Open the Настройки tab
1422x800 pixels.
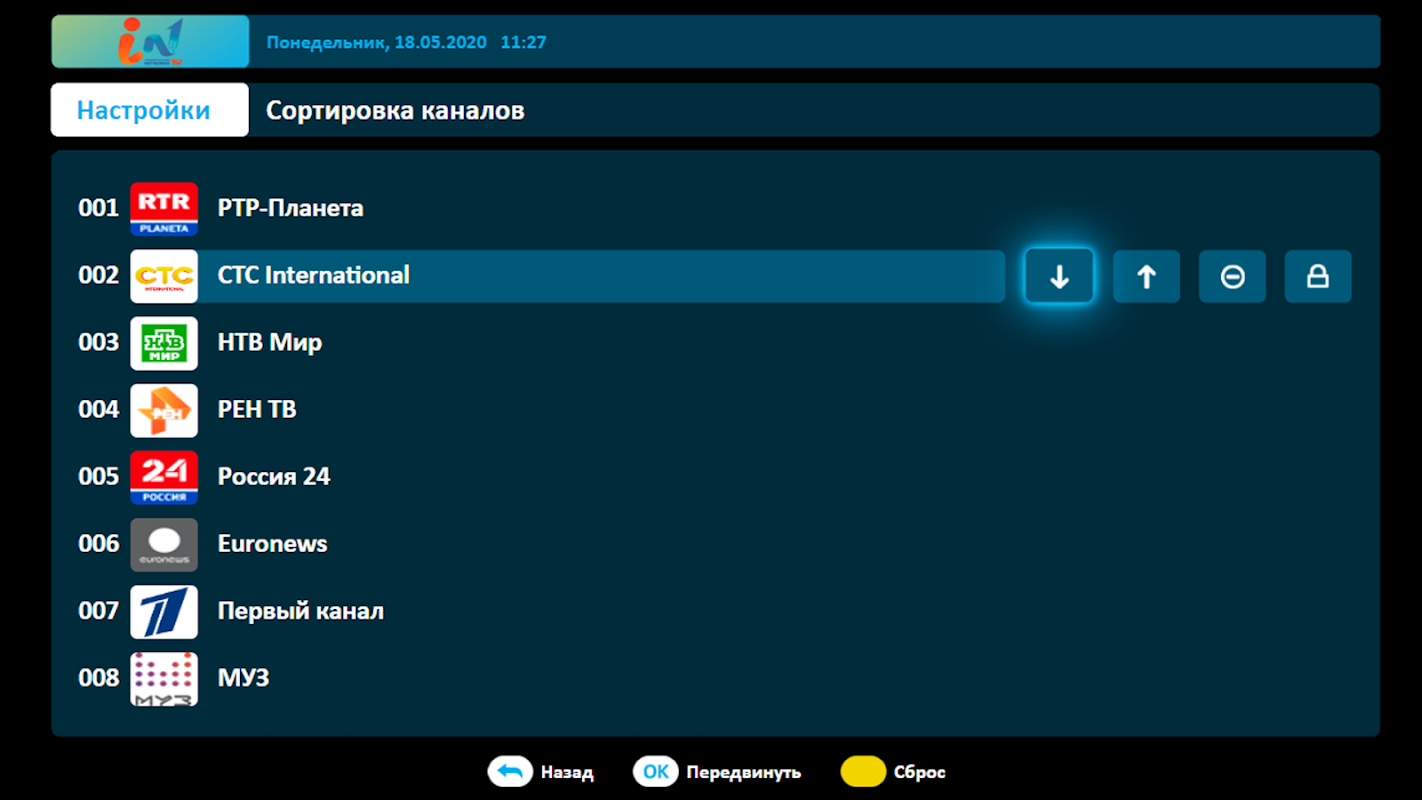(150, 110)
